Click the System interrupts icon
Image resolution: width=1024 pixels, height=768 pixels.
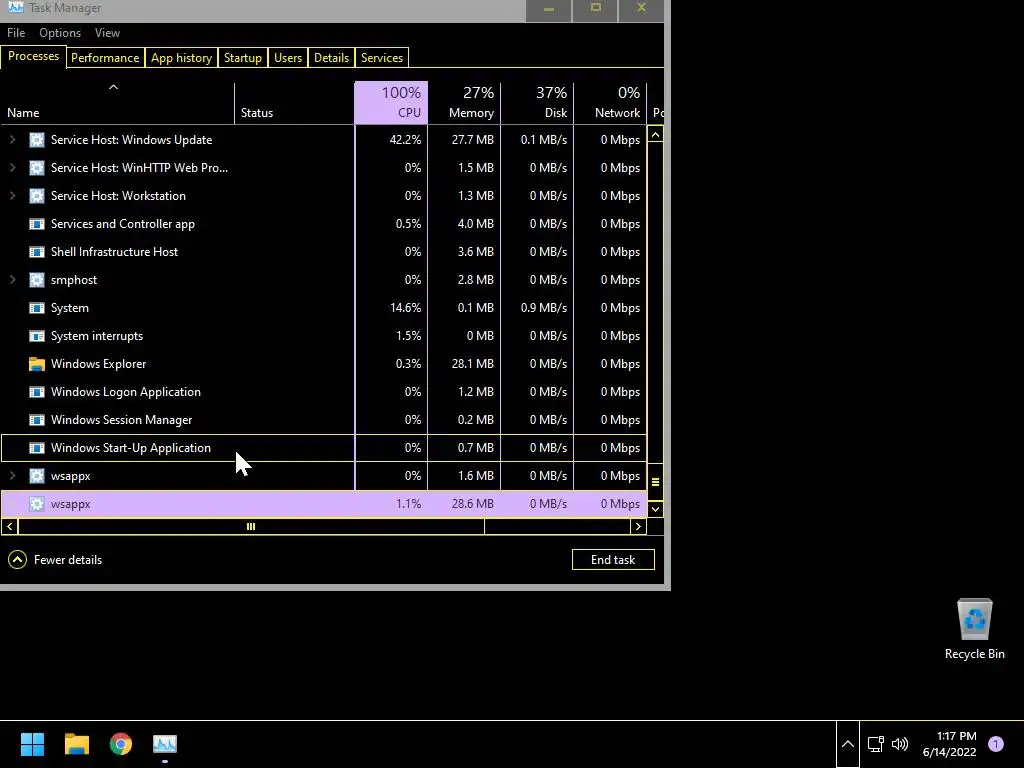tap(37, 336)
